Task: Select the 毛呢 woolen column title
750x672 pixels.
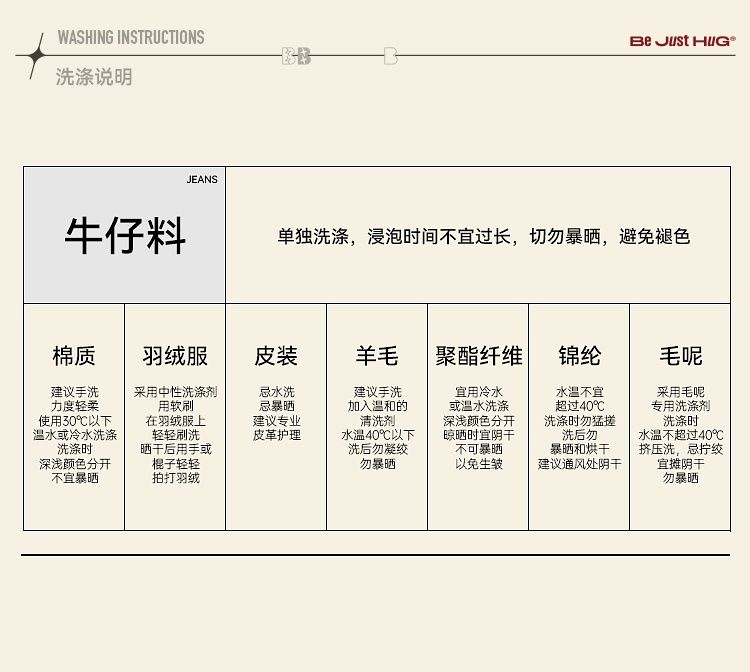Action: pyautogui.click(x=680, y=356)
